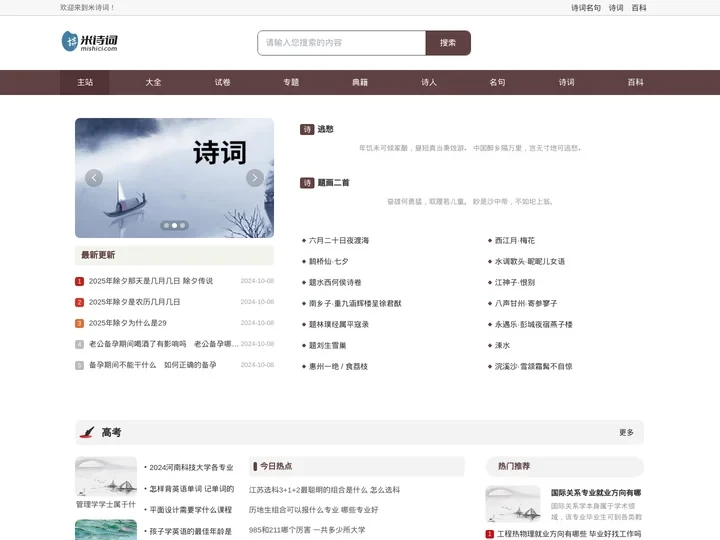Open the 典籍 nav tab

pos(360,82)
